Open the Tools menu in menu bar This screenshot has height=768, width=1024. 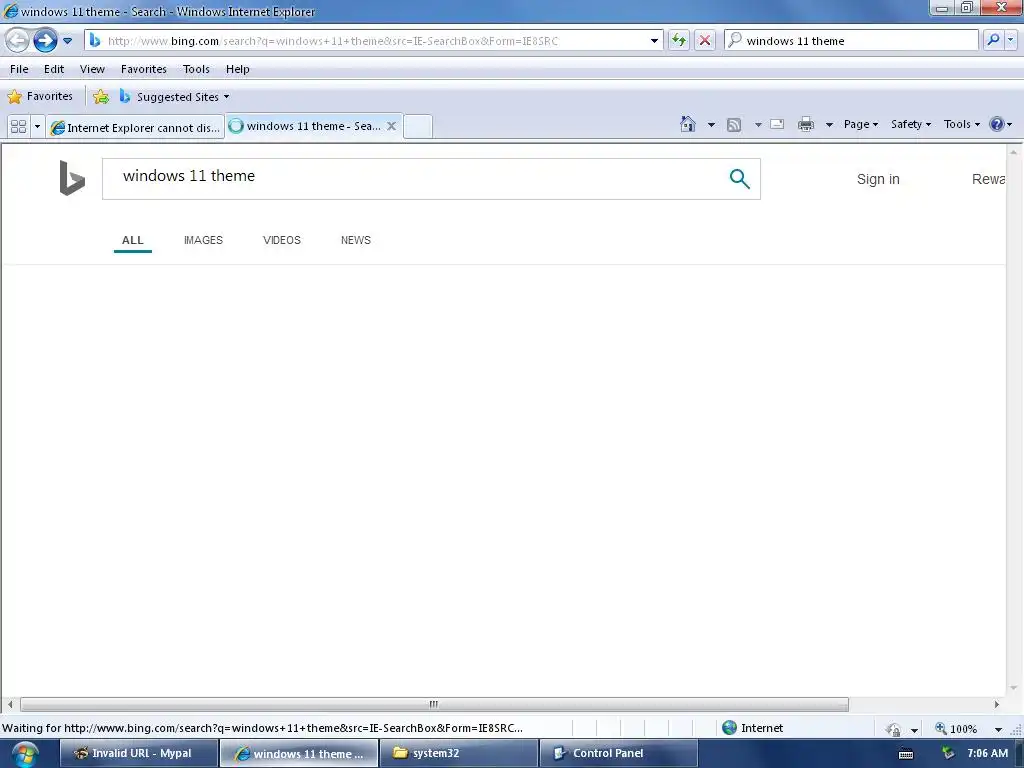(196, 69)
